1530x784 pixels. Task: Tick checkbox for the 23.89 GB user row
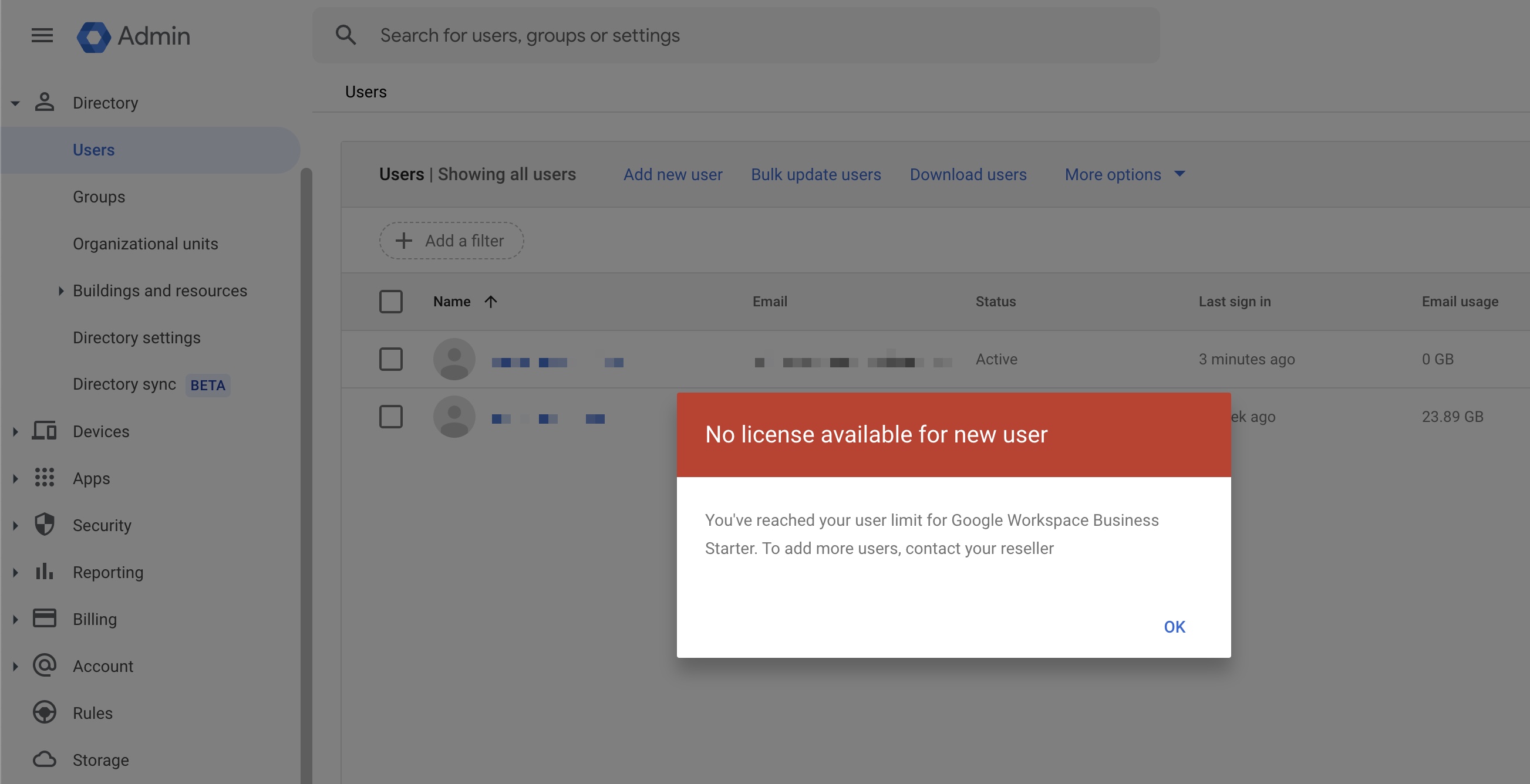(x=391, y=417)
